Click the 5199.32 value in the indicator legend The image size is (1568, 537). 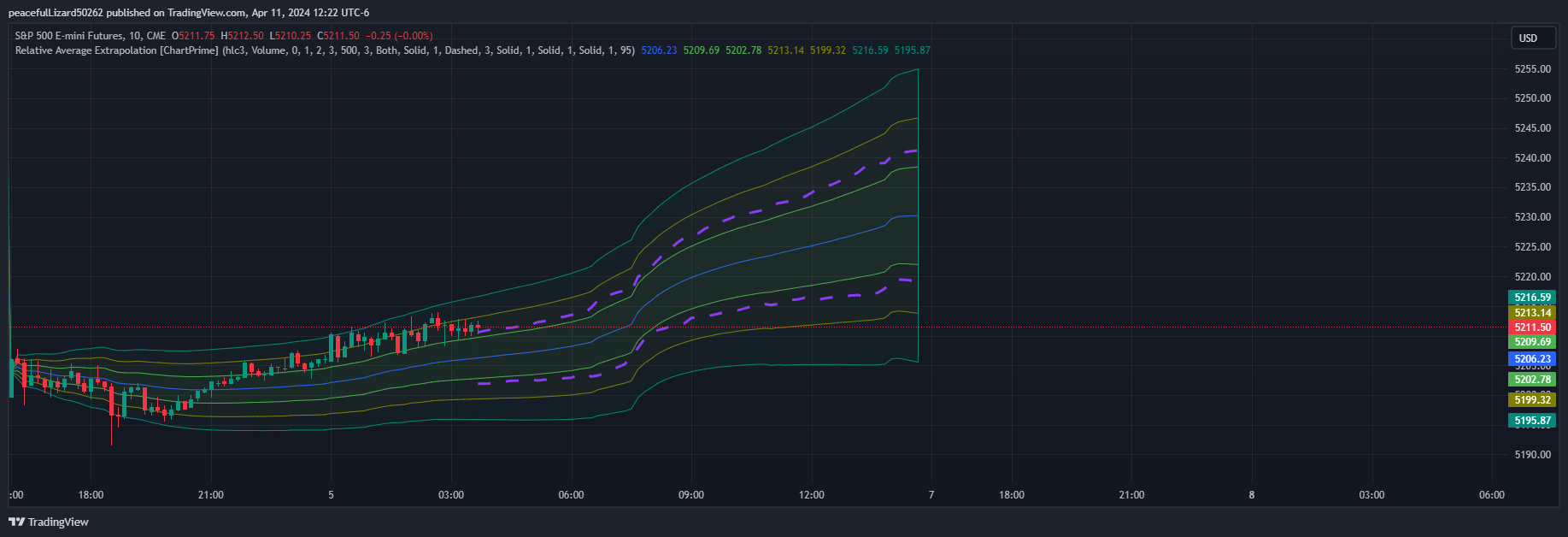point(828,50)
